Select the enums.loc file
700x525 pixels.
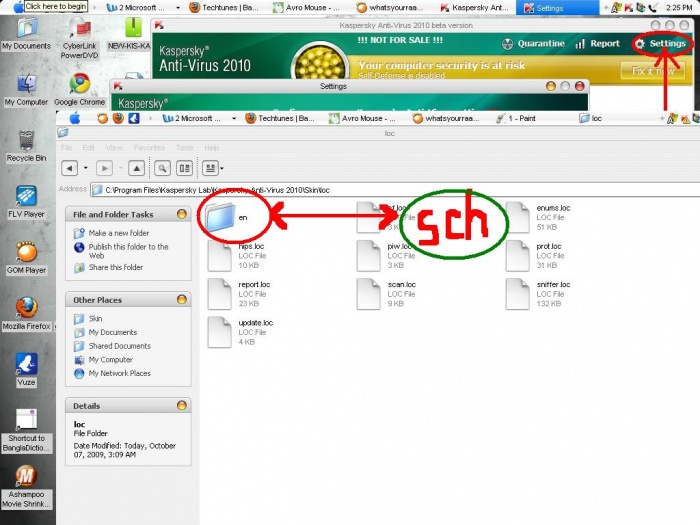(x=538, y=217)
